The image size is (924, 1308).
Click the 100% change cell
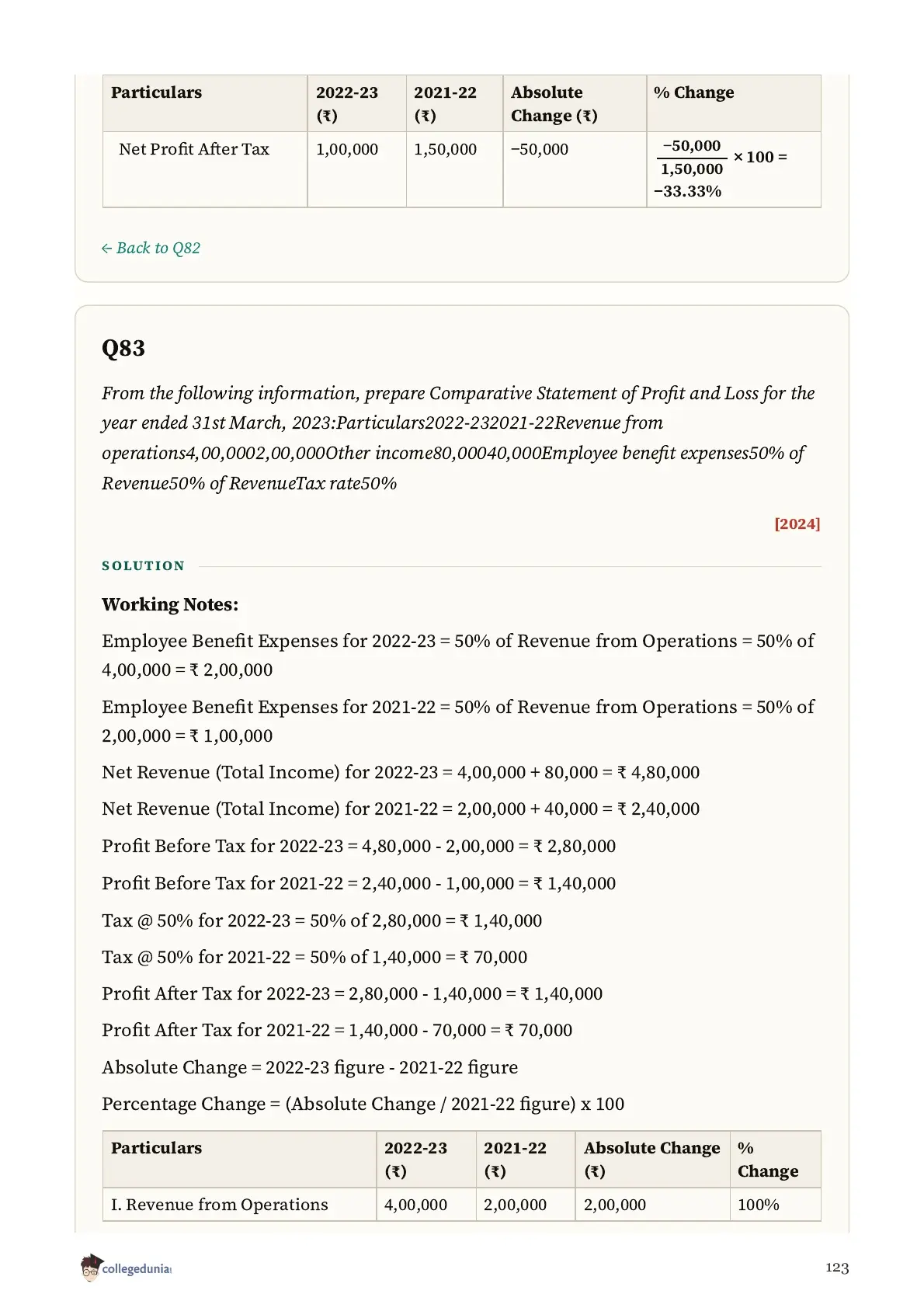[x=775, y=1205]
